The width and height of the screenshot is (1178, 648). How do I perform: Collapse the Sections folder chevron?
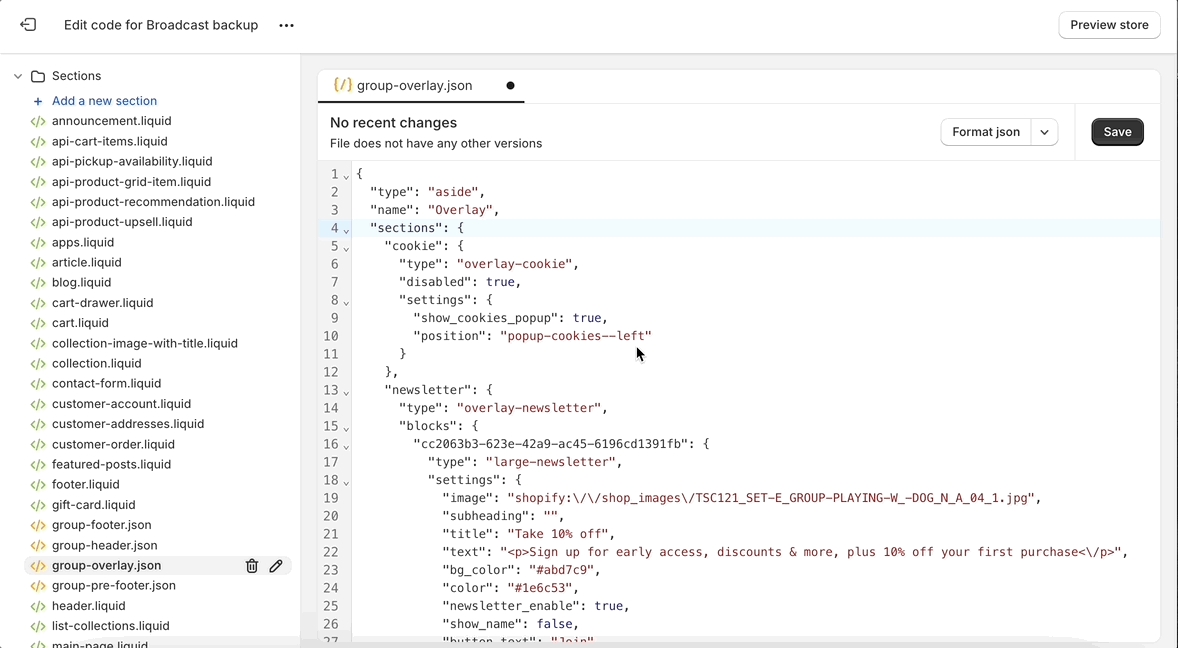coord(18,76)
